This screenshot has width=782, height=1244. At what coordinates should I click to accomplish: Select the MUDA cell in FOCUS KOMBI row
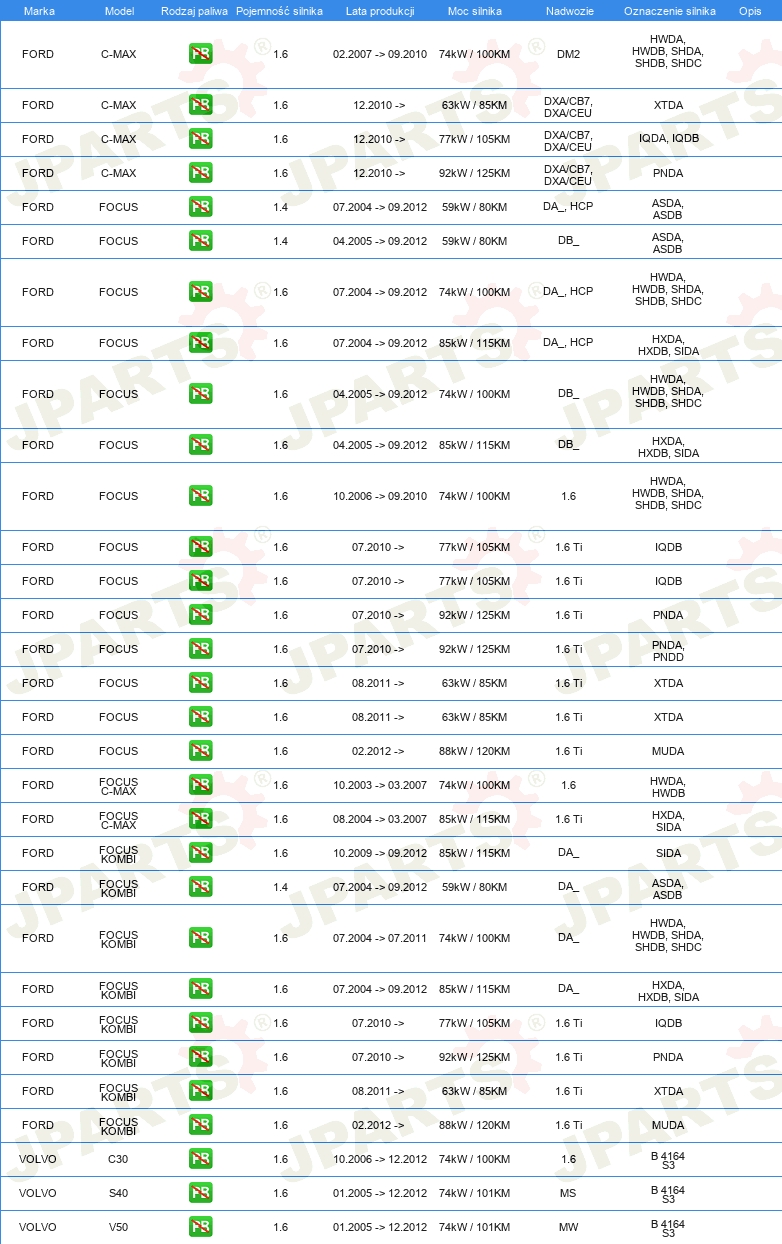click(x=668, y=1125)
